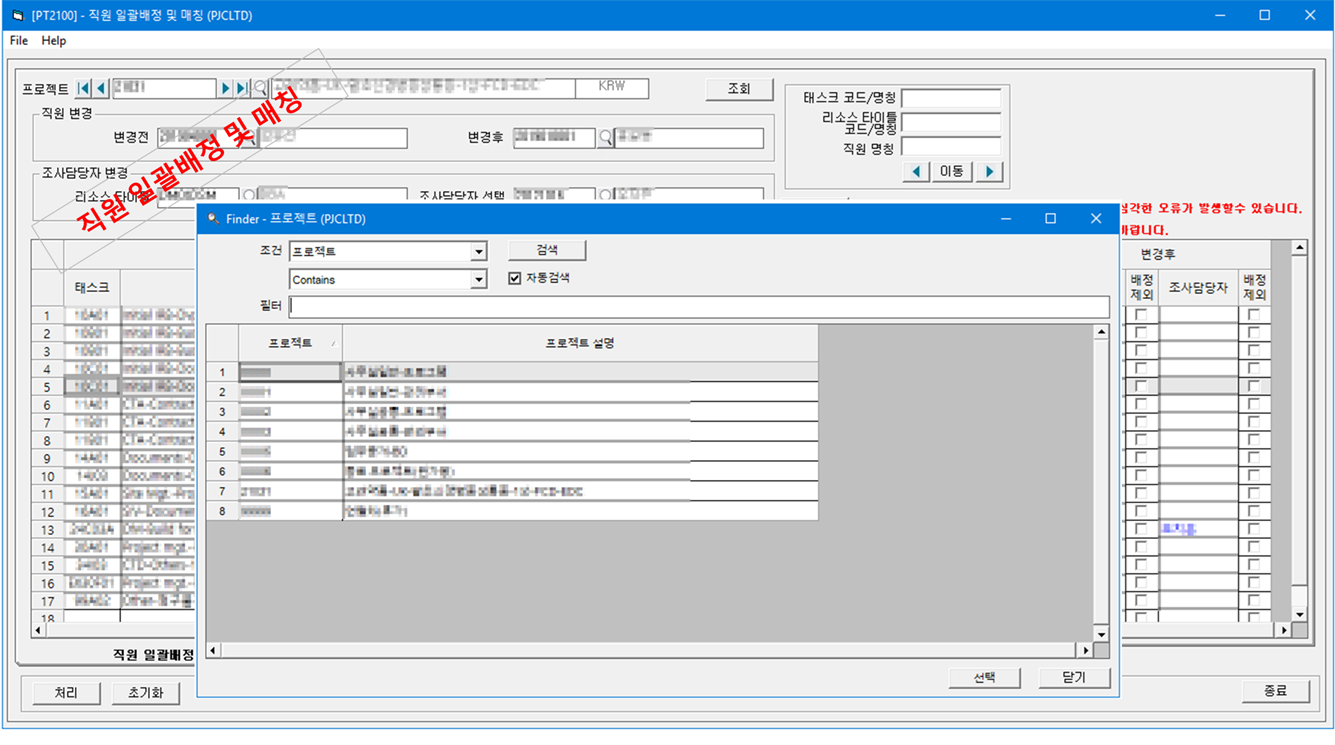Click Finder list vertical scrollbar up arrow
Screen dimensions: 1335x745
[1101, 332]
